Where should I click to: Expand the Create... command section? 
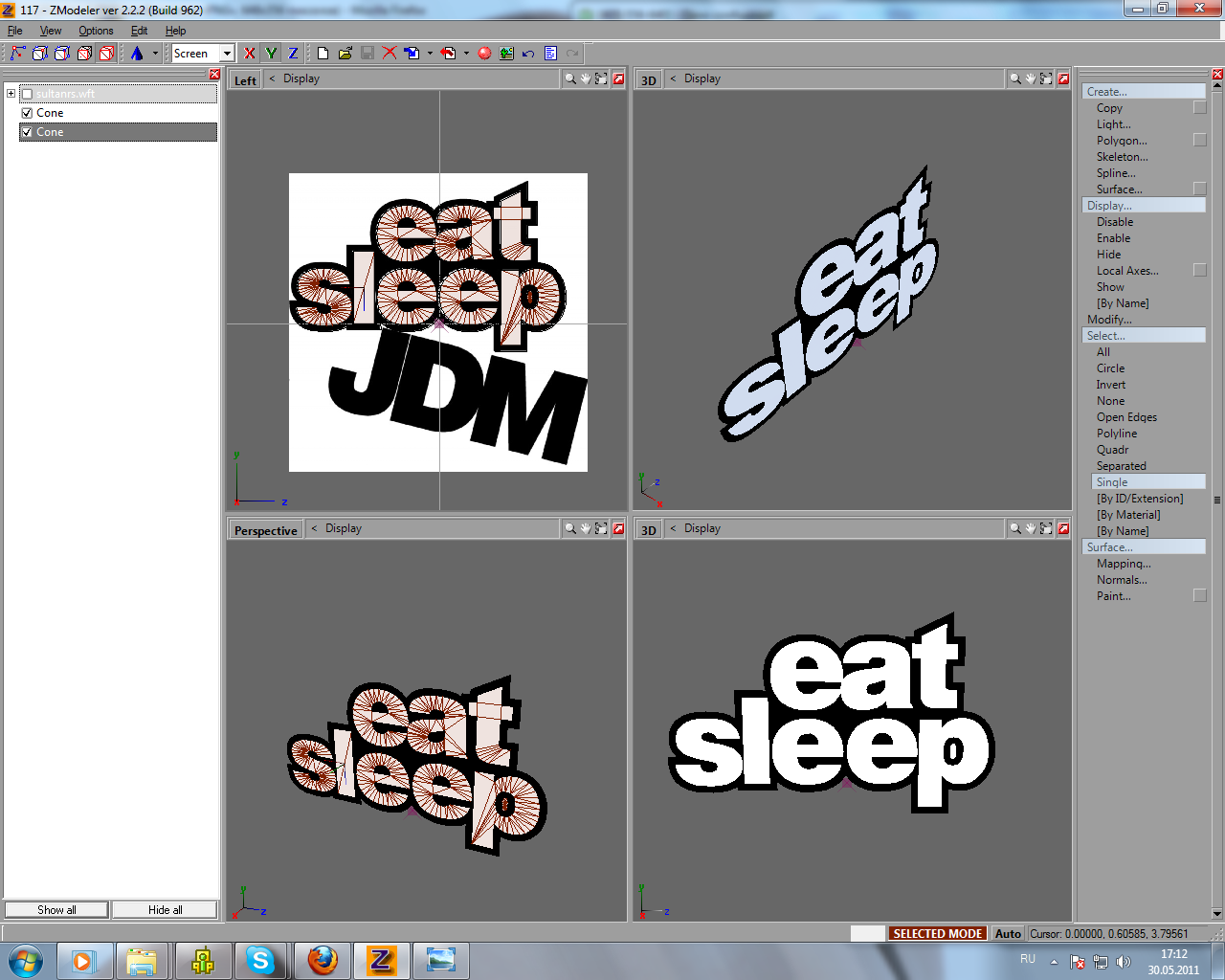click(1144, 91)
